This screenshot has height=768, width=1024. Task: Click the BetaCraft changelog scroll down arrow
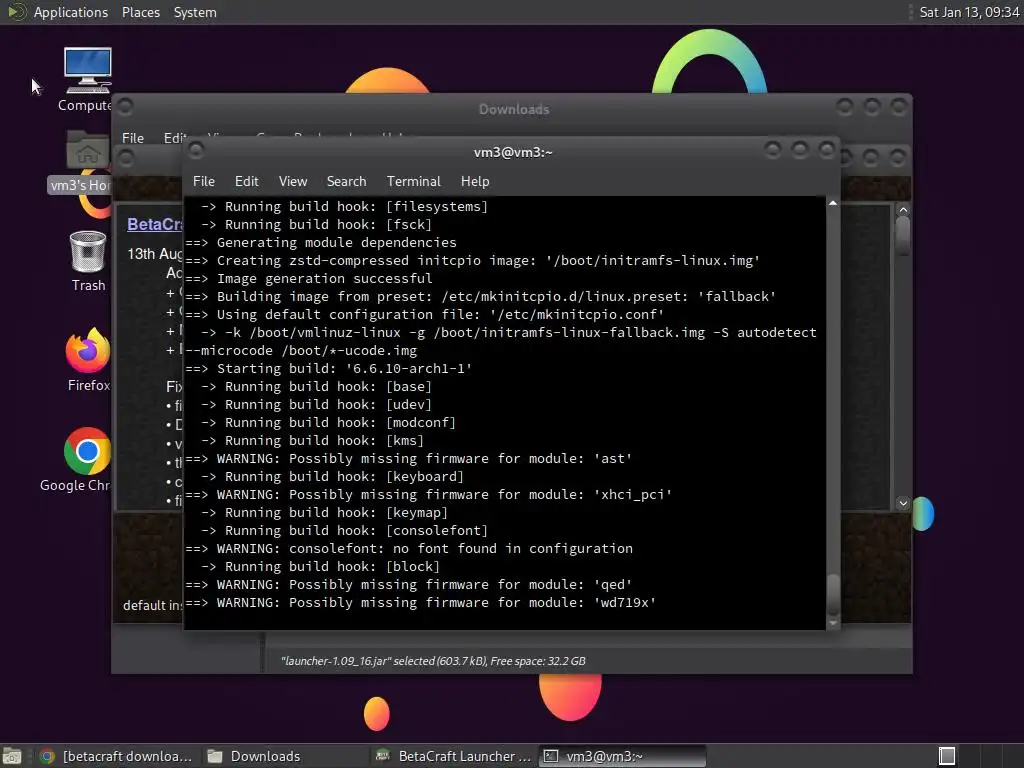903,503
